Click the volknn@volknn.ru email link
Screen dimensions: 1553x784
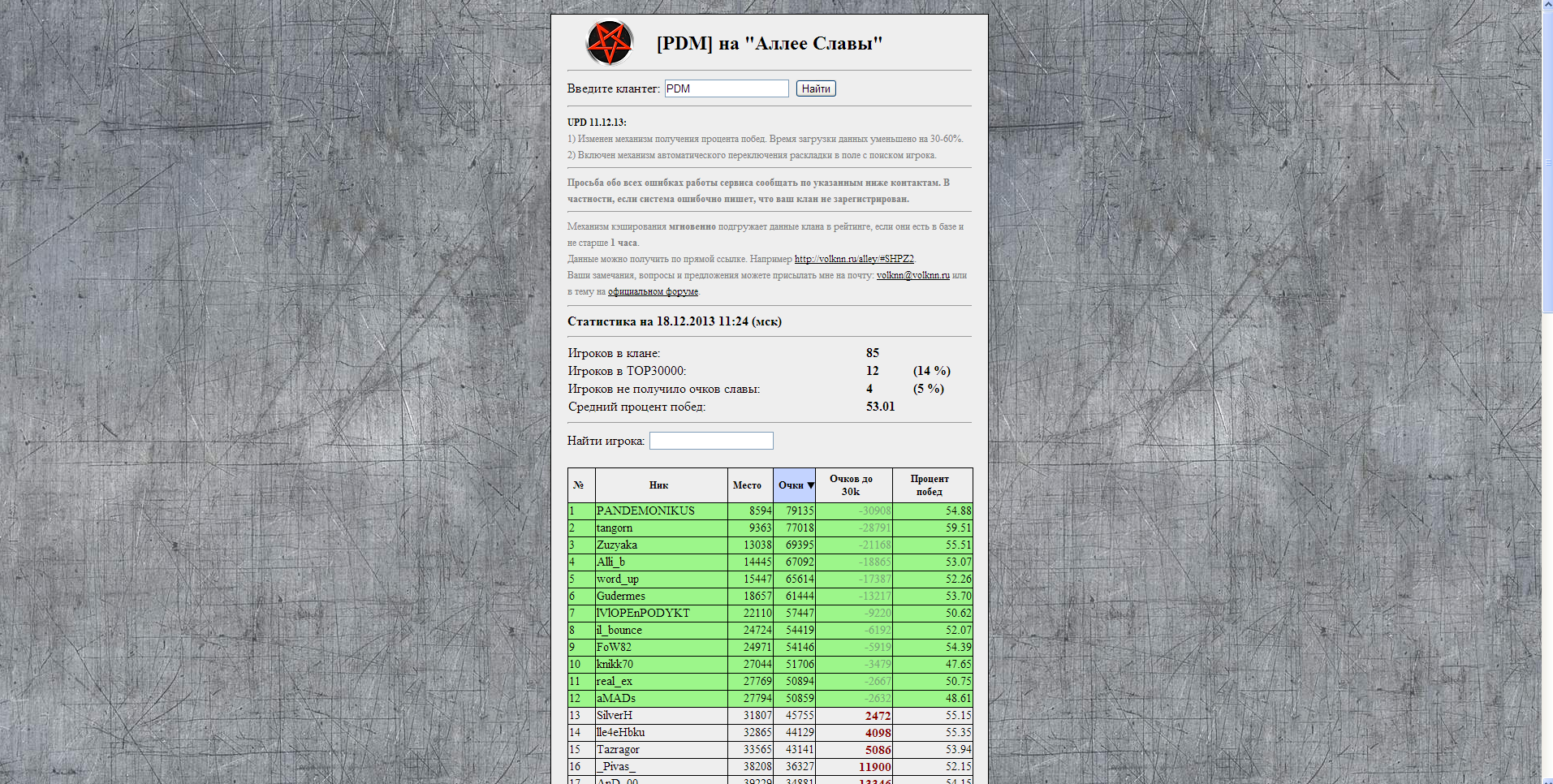click(913, 275)
